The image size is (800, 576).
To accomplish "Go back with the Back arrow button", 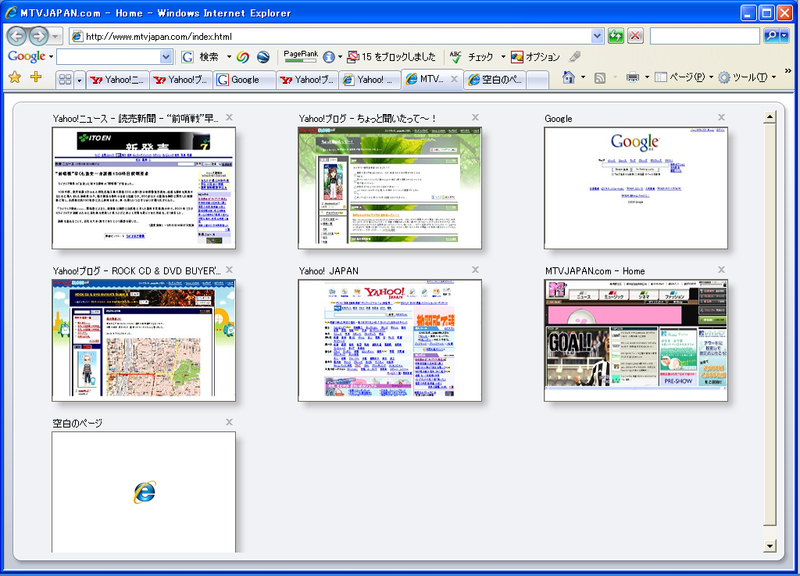I will click(17, 36).
